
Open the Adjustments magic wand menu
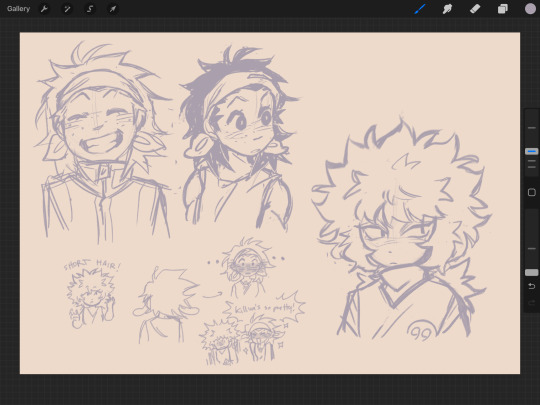[67, 9]
